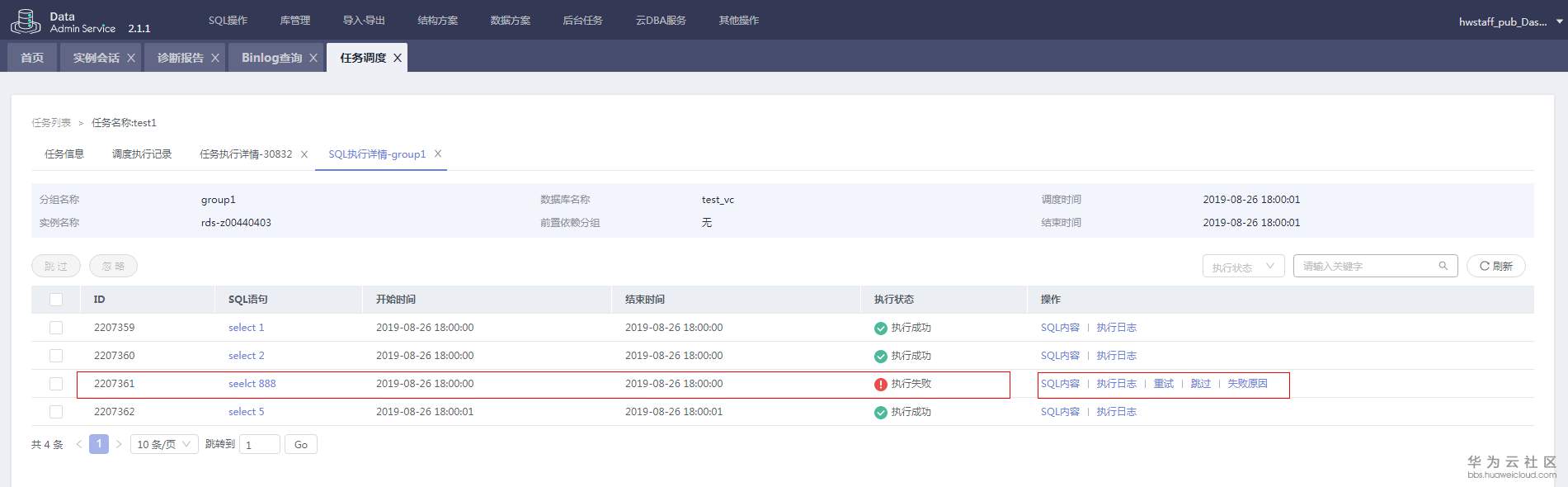Check the checkbox for row 2207360
The width and height of the screenshot is (1568, 487).
[x=56, y=356]
